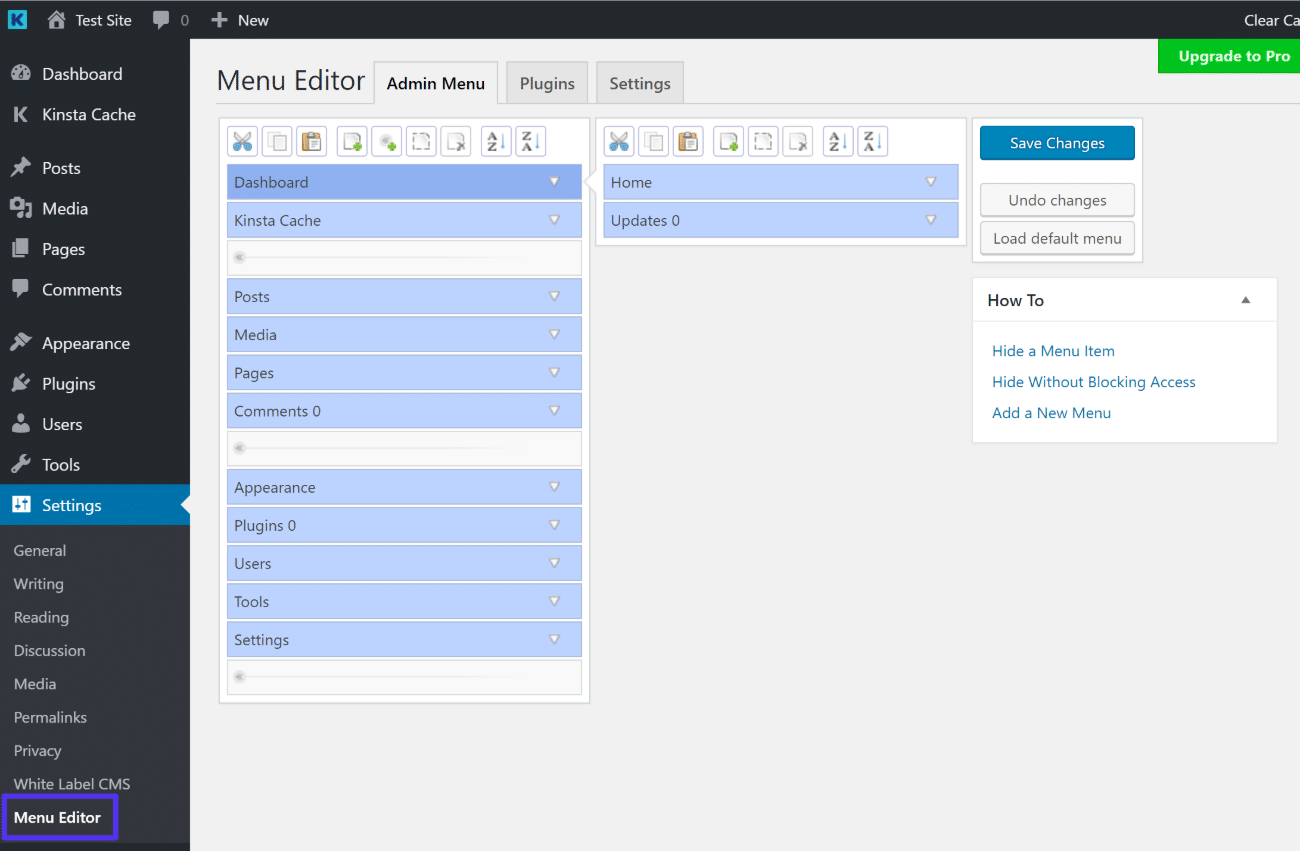Create a new menu item
Viewport: 1300px width, 851px height.
[351, 141]
